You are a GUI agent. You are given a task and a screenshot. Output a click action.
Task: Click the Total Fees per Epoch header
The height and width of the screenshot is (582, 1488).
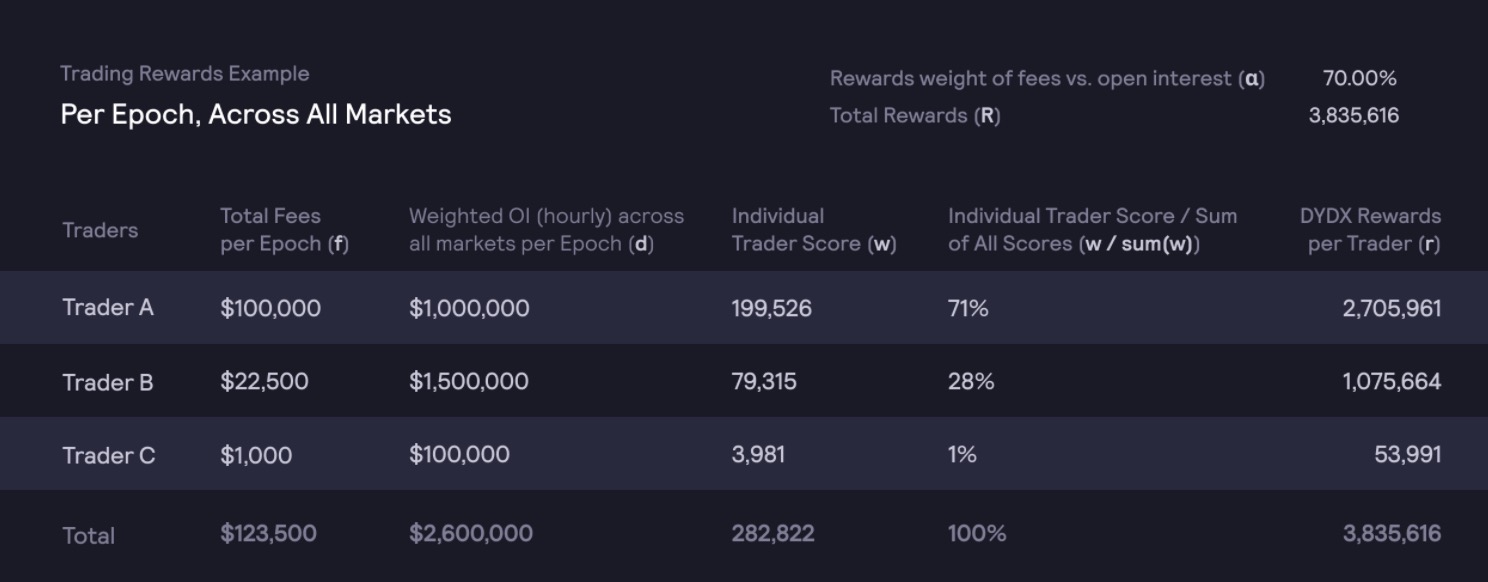pos(285,230)
